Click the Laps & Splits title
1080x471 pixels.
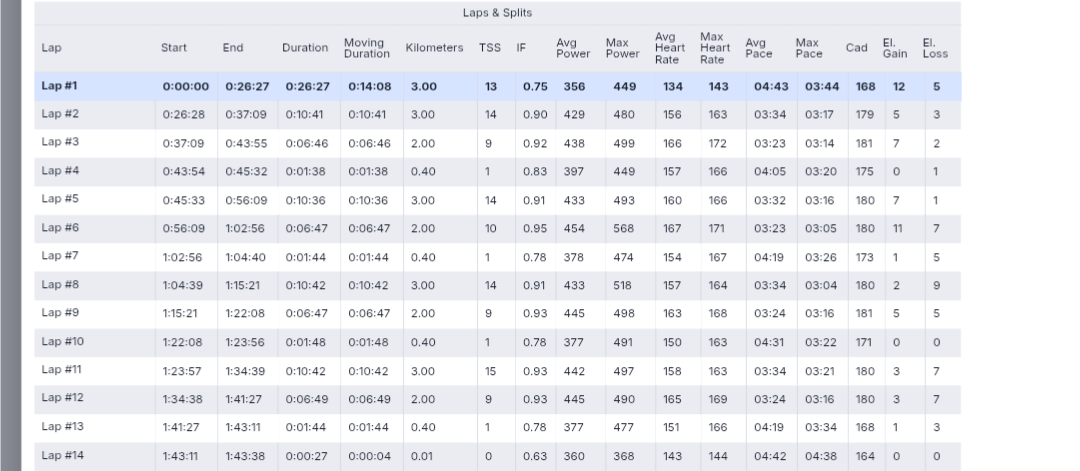tap(497, 13)
